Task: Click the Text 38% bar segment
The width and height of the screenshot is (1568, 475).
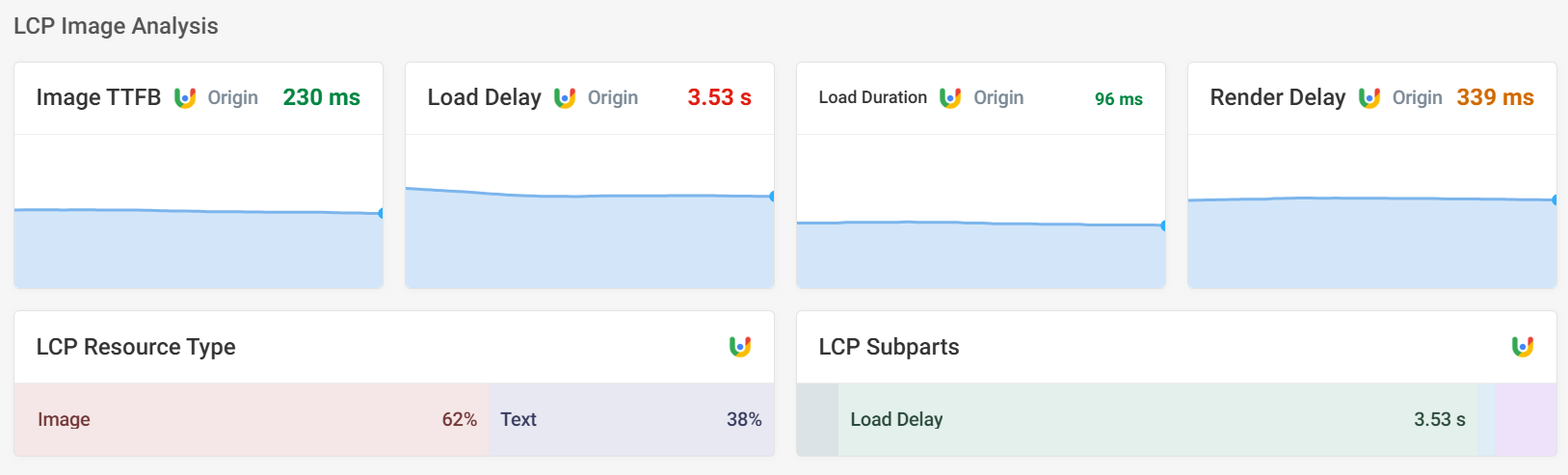Action: click(x=630, y=419)
